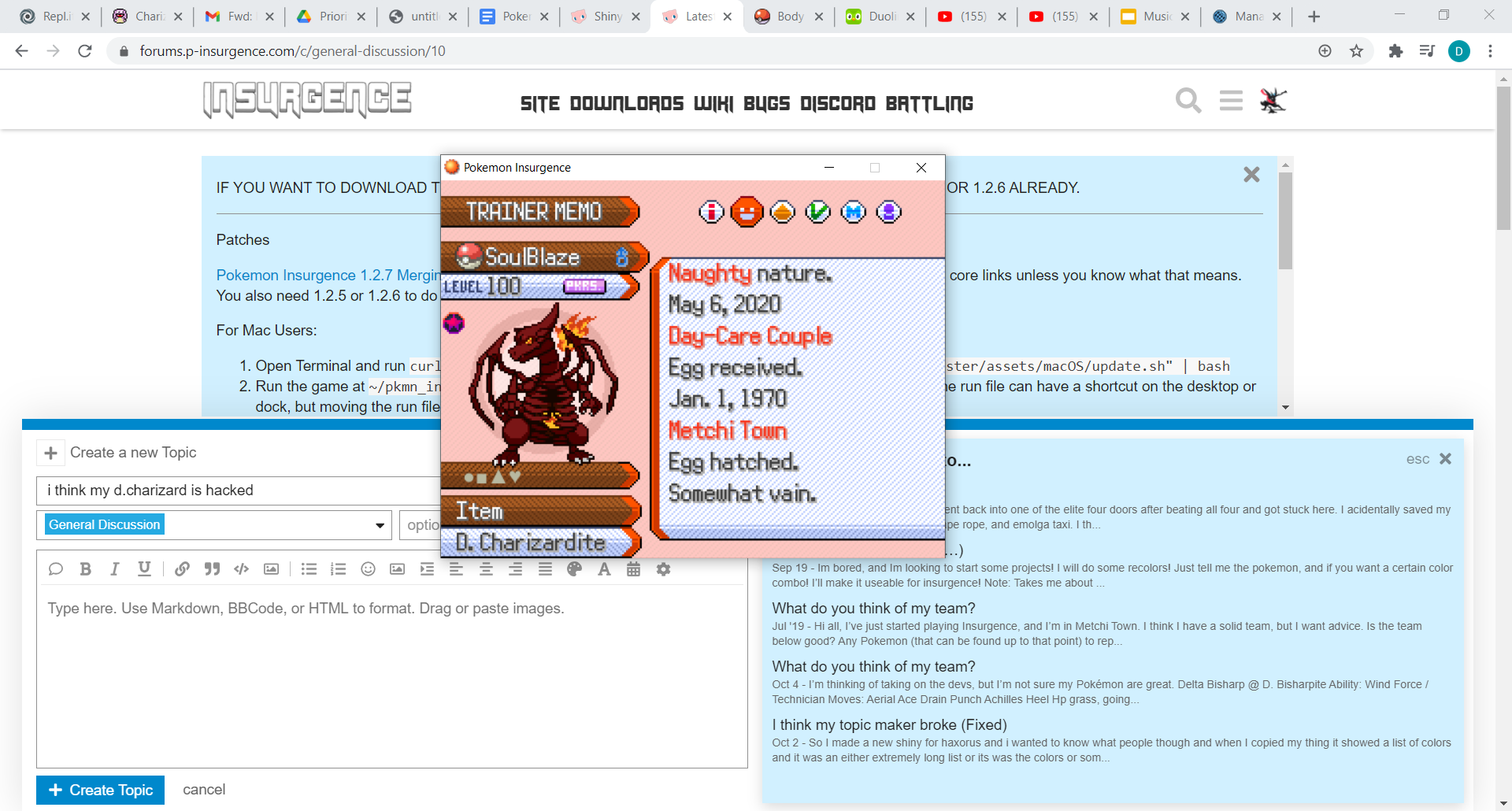The height and width of the screenshot is (811, 1512).
Task: Open the DISCORD navigation link
Action: (838, 104)
